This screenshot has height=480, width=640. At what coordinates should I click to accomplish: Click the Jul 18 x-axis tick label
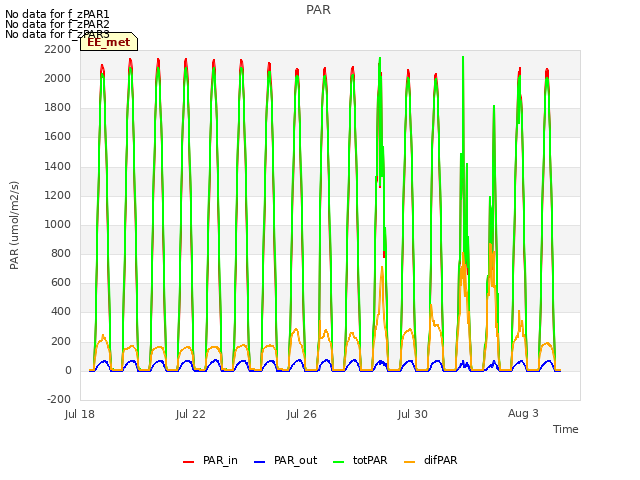[80, 414]
